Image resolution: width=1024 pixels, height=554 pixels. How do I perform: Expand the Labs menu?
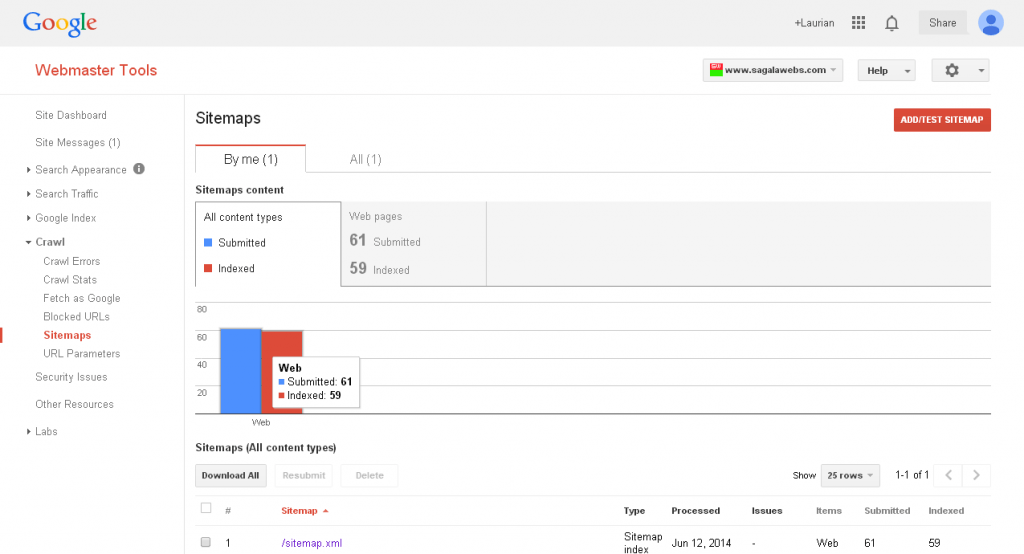point(29,432)
